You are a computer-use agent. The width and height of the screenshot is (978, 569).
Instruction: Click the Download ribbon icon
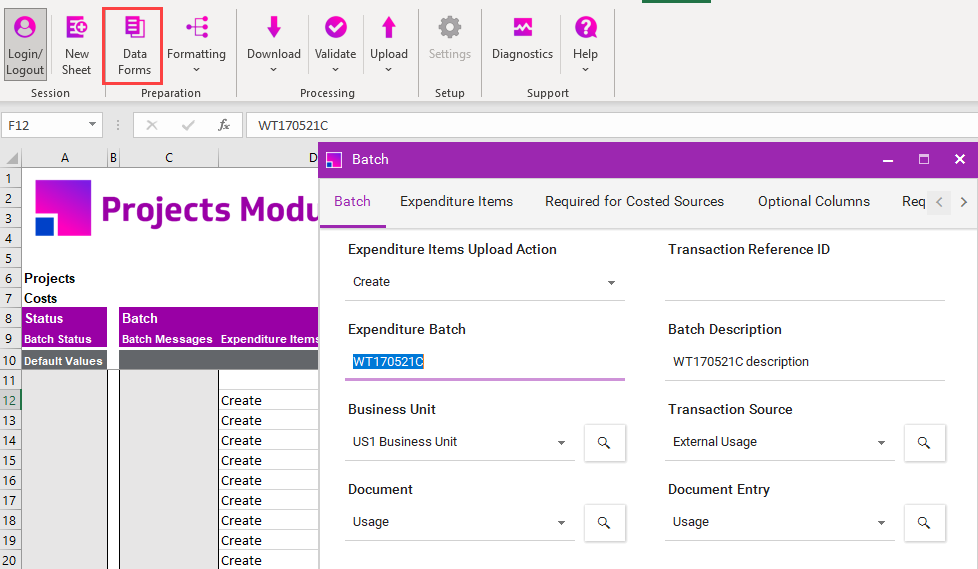point(274,27)
